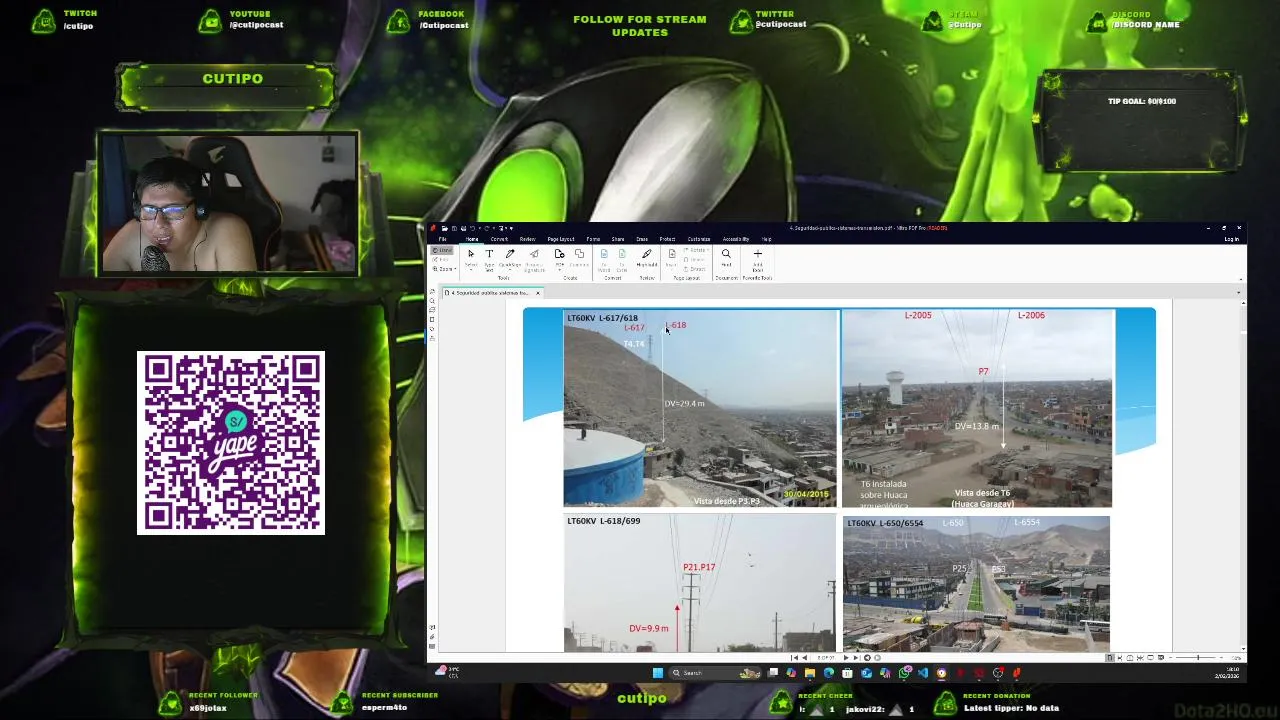Open the Page Layout ribbon tab

pyautogui.click(x=561, y=239)
